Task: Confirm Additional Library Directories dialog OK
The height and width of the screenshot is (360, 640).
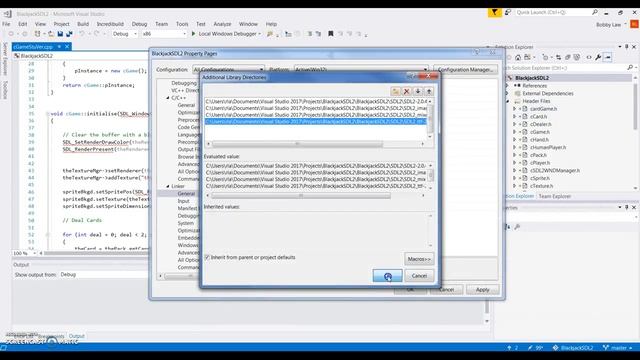Action: coord(387,276)
